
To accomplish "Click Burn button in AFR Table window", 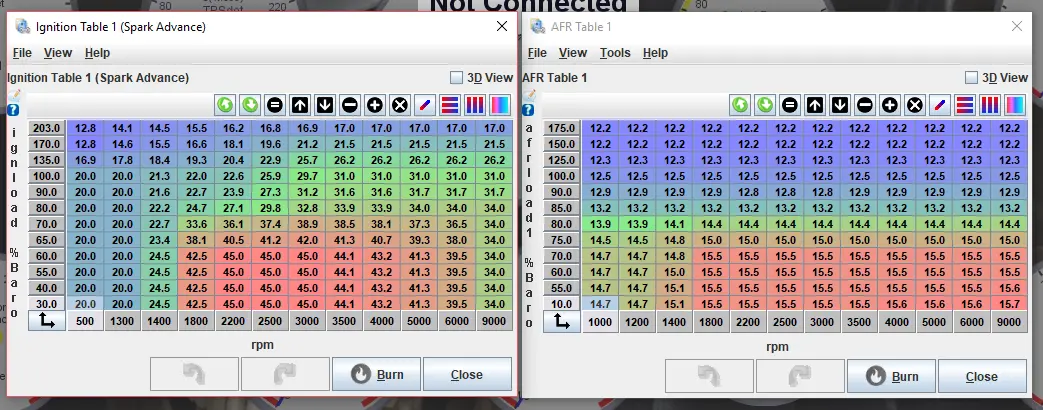I will coord(891,376).
